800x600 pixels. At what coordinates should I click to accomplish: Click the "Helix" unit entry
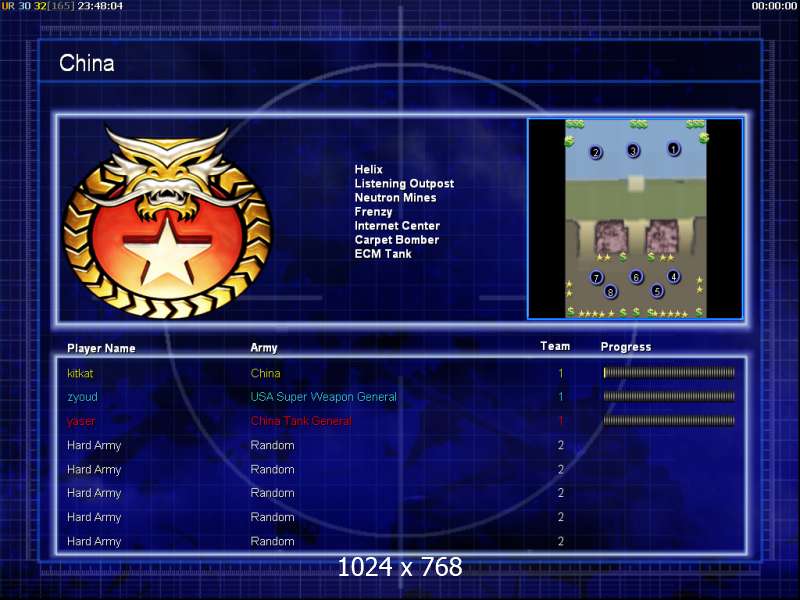click(368, 169)
